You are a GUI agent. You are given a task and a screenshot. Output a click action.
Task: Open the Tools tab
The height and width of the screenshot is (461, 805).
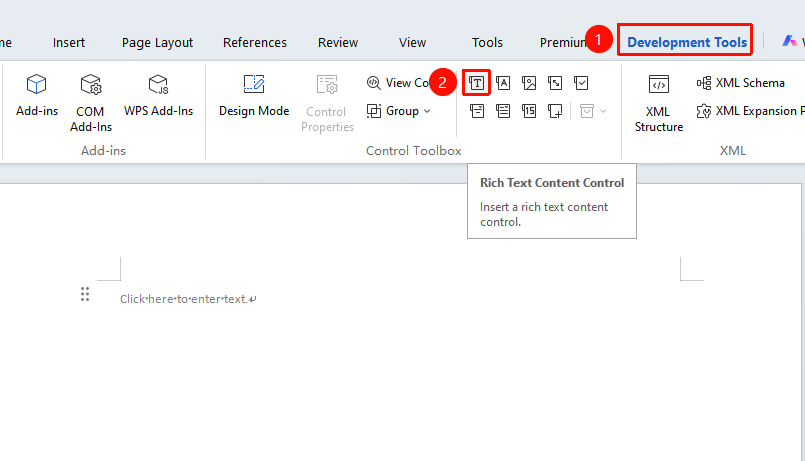pos(487,43)
